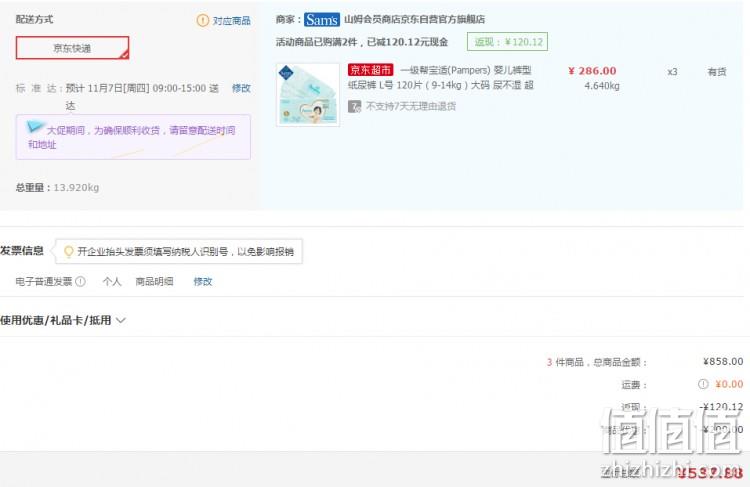Click the x3 quantity label
This screenshot has height=487, width=750.
[673, 72]
